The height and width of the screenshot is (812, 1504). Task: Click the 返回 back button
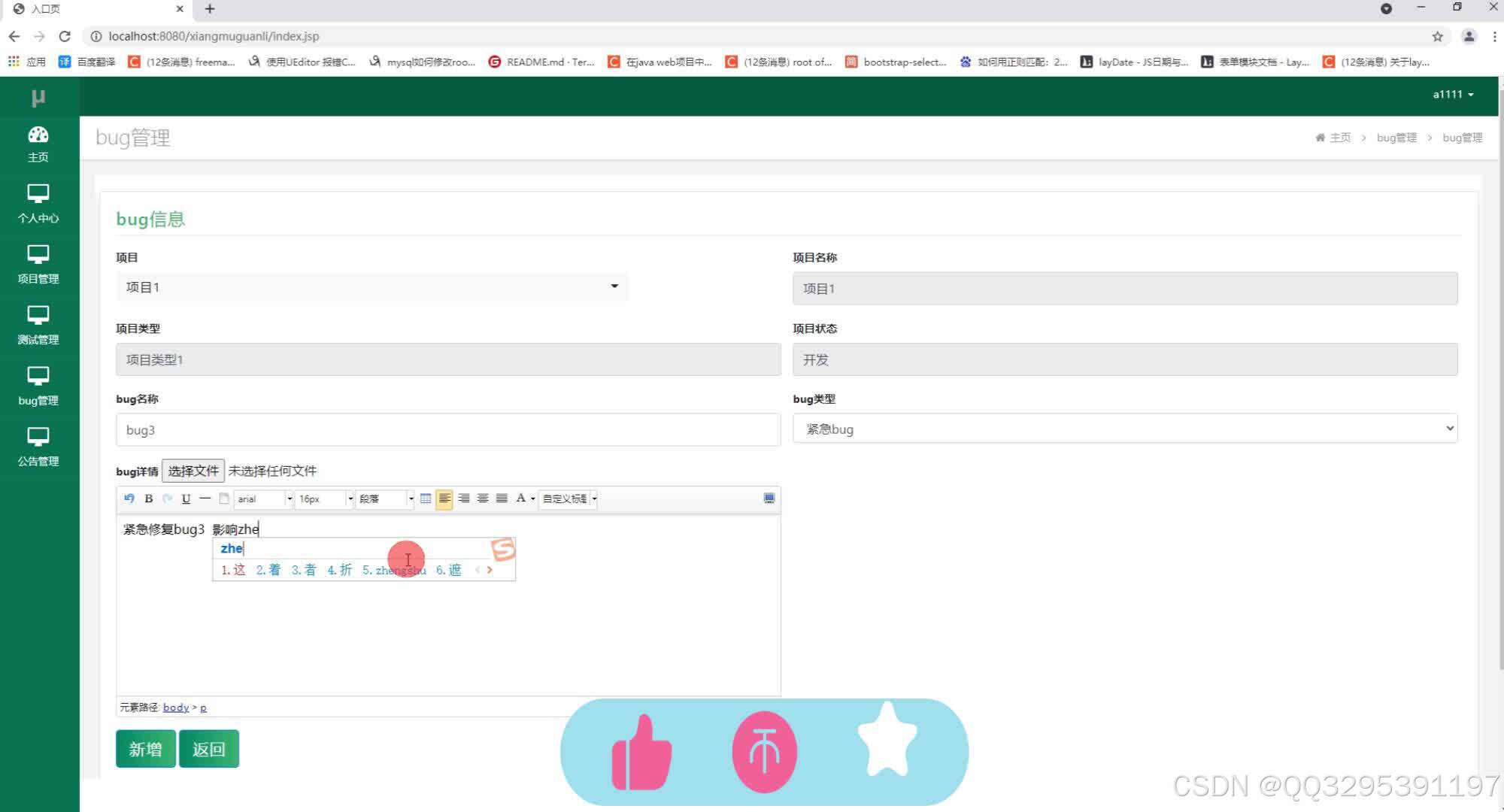(209, 749)
